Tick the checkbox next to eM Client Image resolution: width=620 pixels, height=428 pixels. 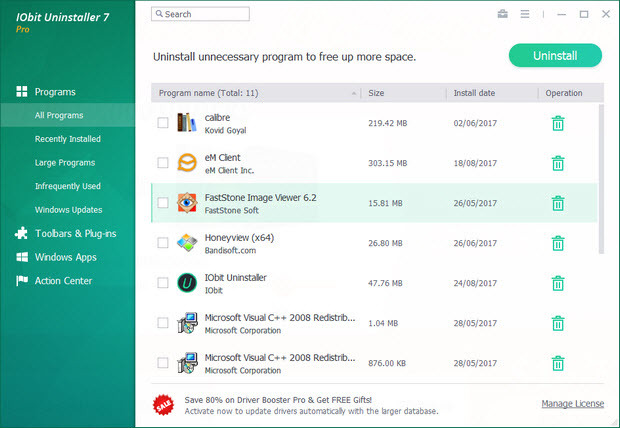tap(163, 163)
